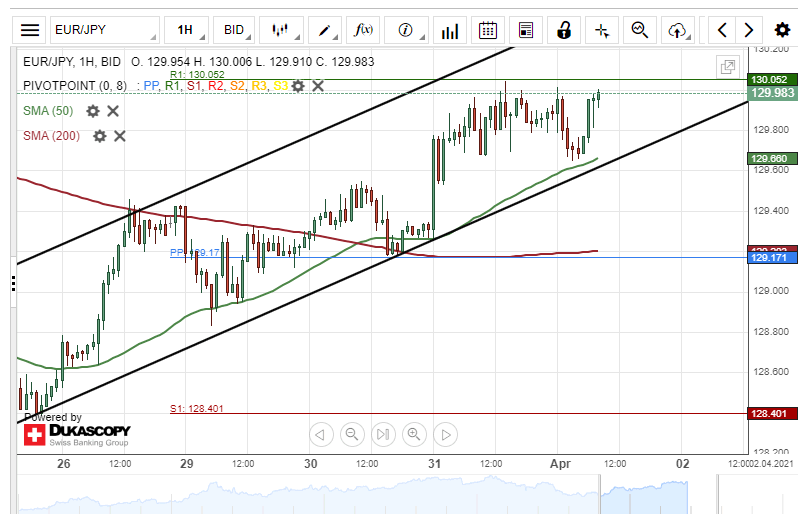The height and width of the screenshot is (519, 806).
Task: Click the magnifier zoom tool in toolbar
Action: pyautogui.click(x=640, y=30)
